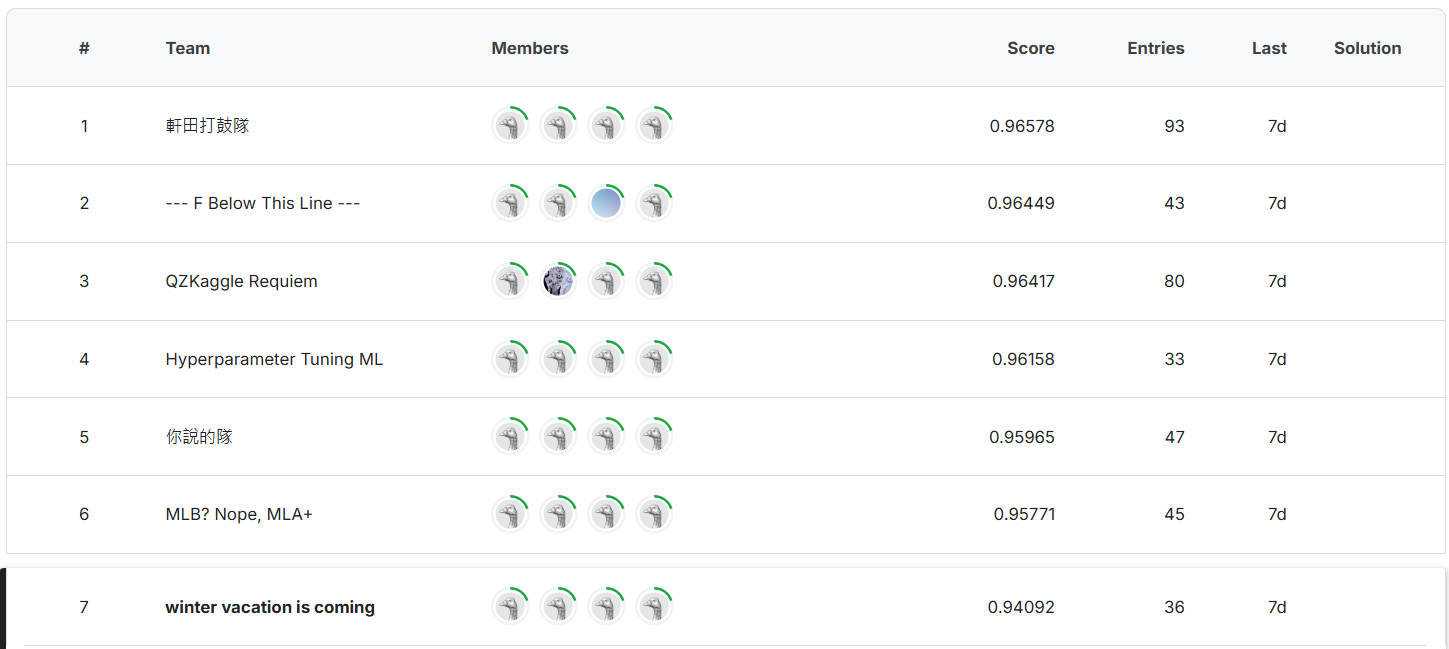The height and width of the screenshot is (649, 1449).
Task: Open the 軒田打鼓隊 team name
Action: tap(207, 126)
